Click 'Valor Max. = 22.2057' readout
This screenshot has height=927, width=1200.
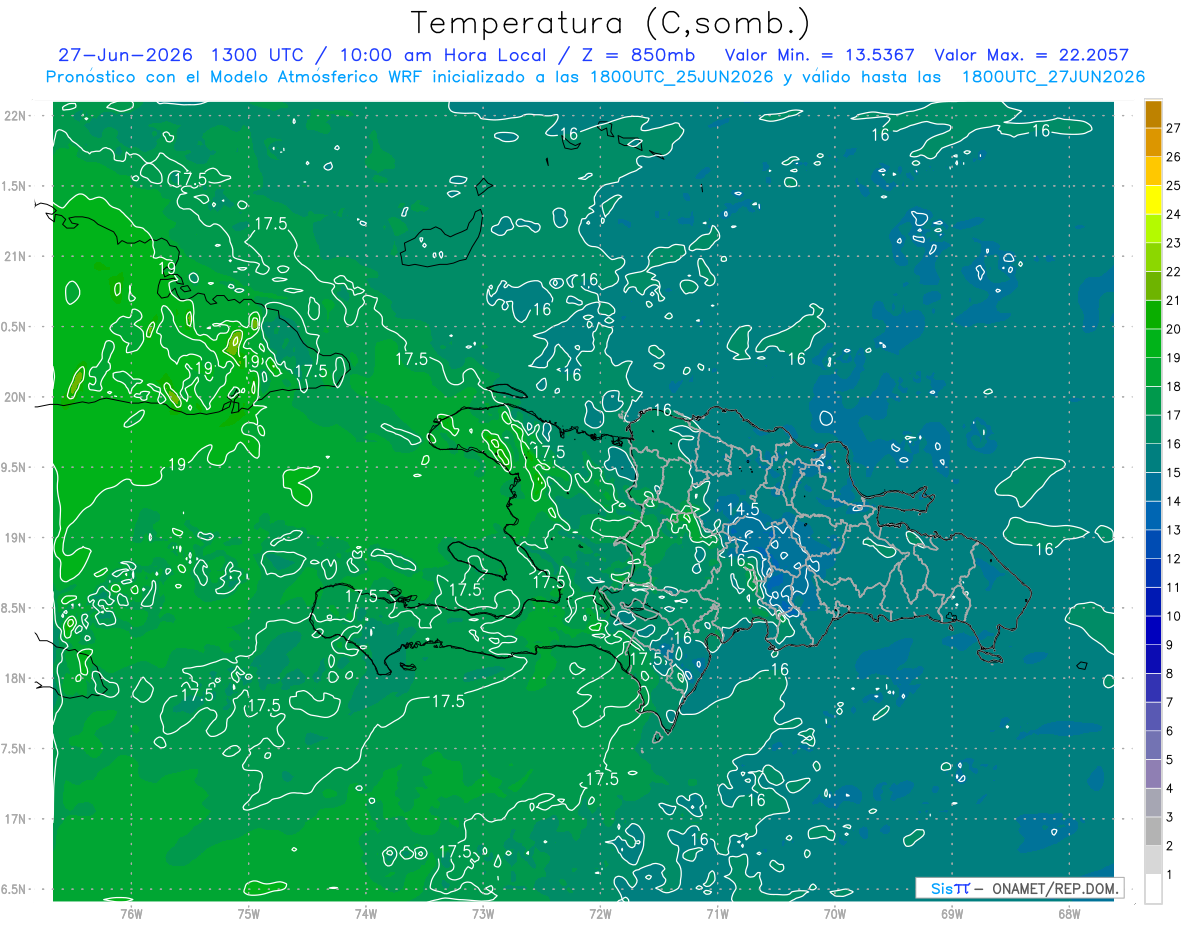[x=1032, y=55]
